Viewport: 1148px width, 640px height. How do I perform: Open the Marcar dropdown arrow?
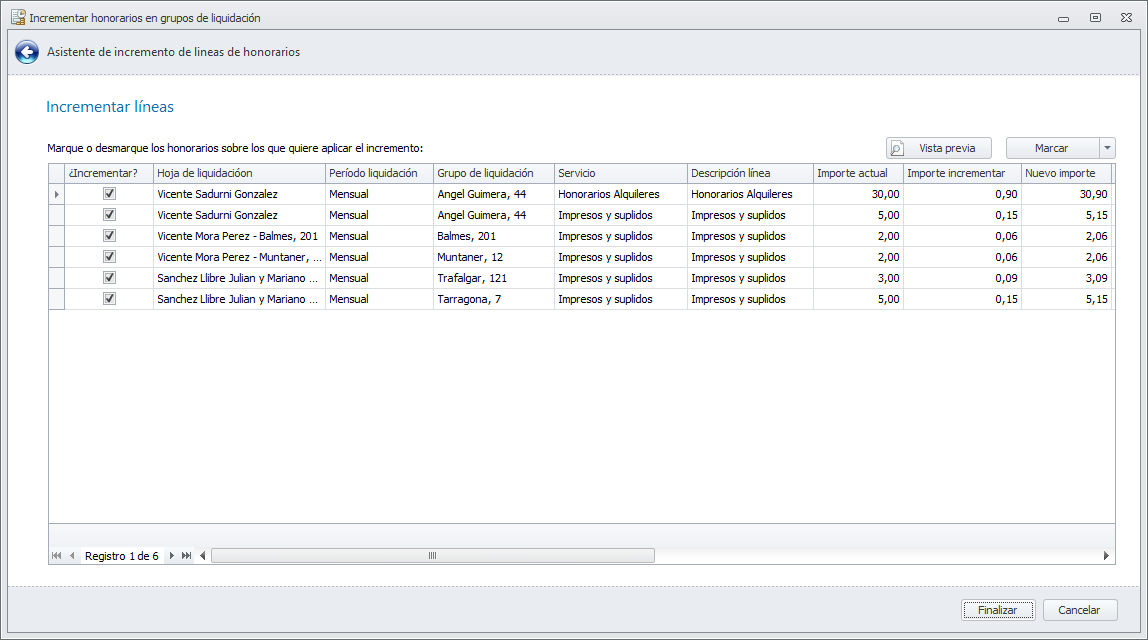point(1107,148)
